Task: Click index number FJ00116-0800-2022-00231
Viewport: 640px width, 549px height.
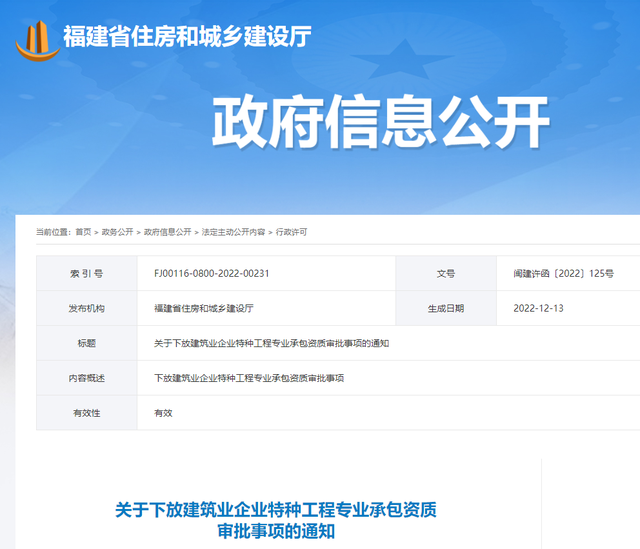Action: tap(212, 273)
